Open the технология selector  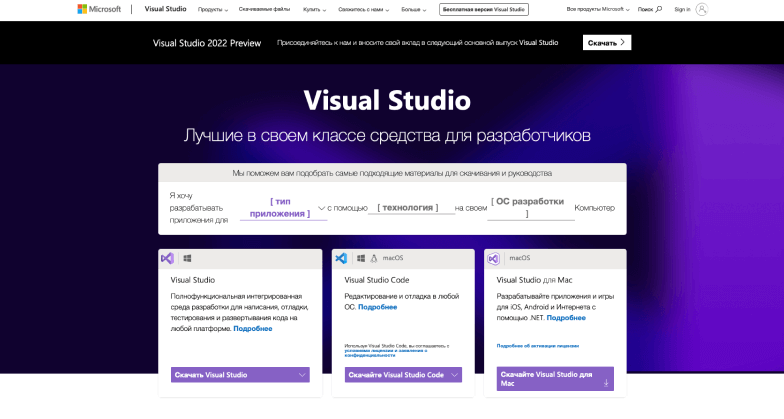[x=411, y=208]
